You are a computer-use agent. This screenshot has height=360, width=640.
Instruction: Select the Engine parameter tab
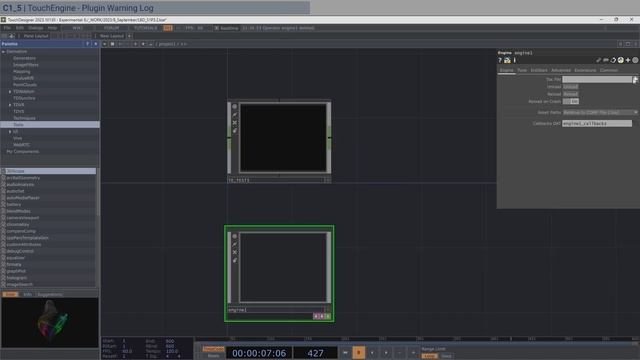(x=507, y=70)
